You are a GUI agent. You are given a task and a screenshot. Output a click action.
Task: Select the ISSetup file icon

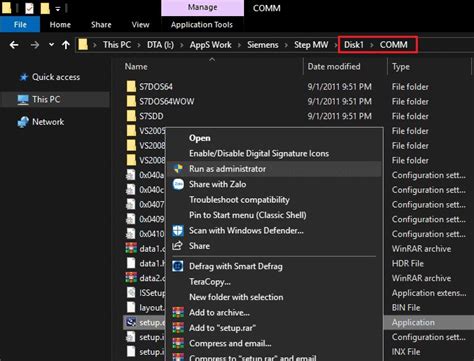131,293
